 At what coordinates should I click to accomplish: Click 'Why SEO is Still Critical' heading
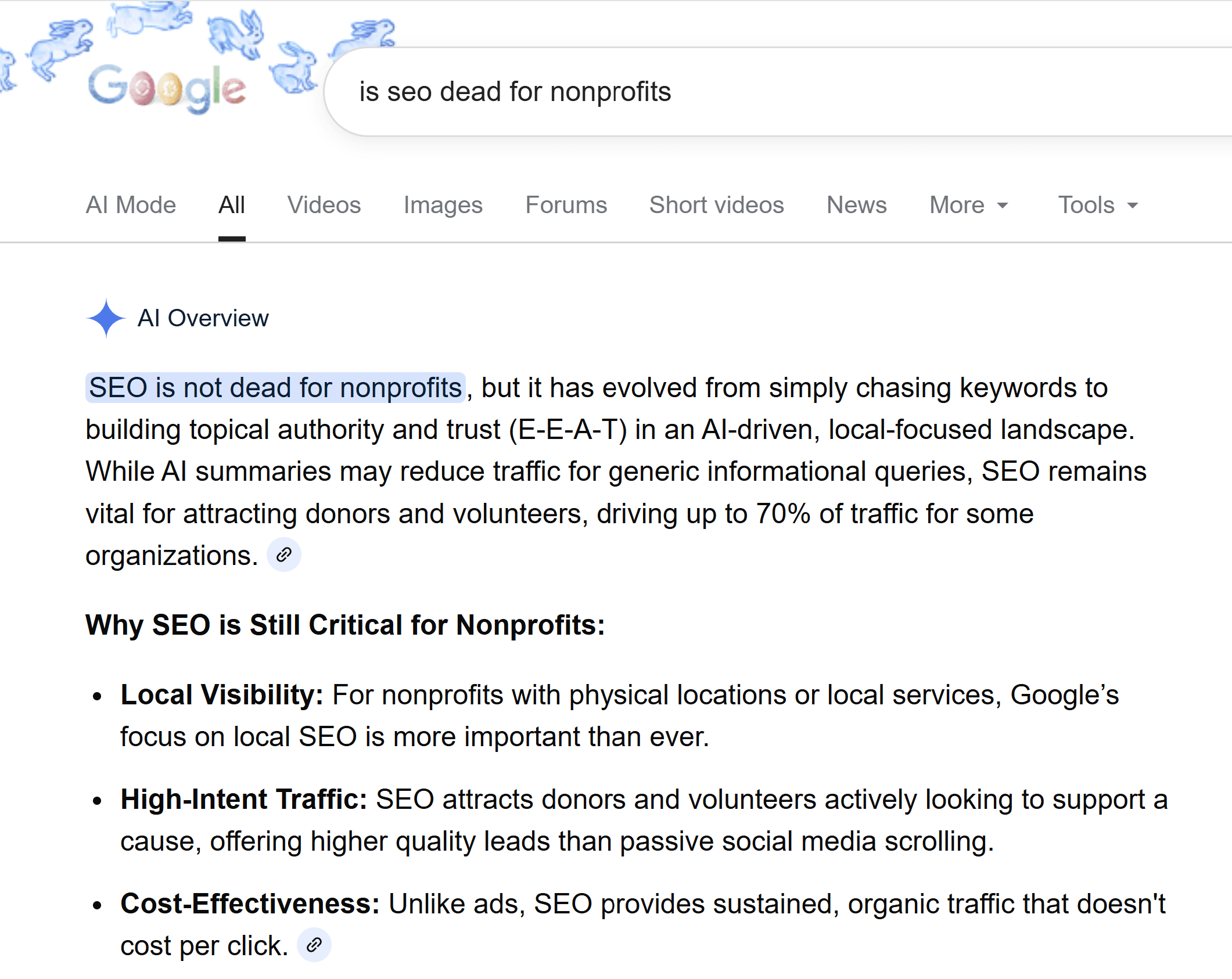(x=345, y=625)
